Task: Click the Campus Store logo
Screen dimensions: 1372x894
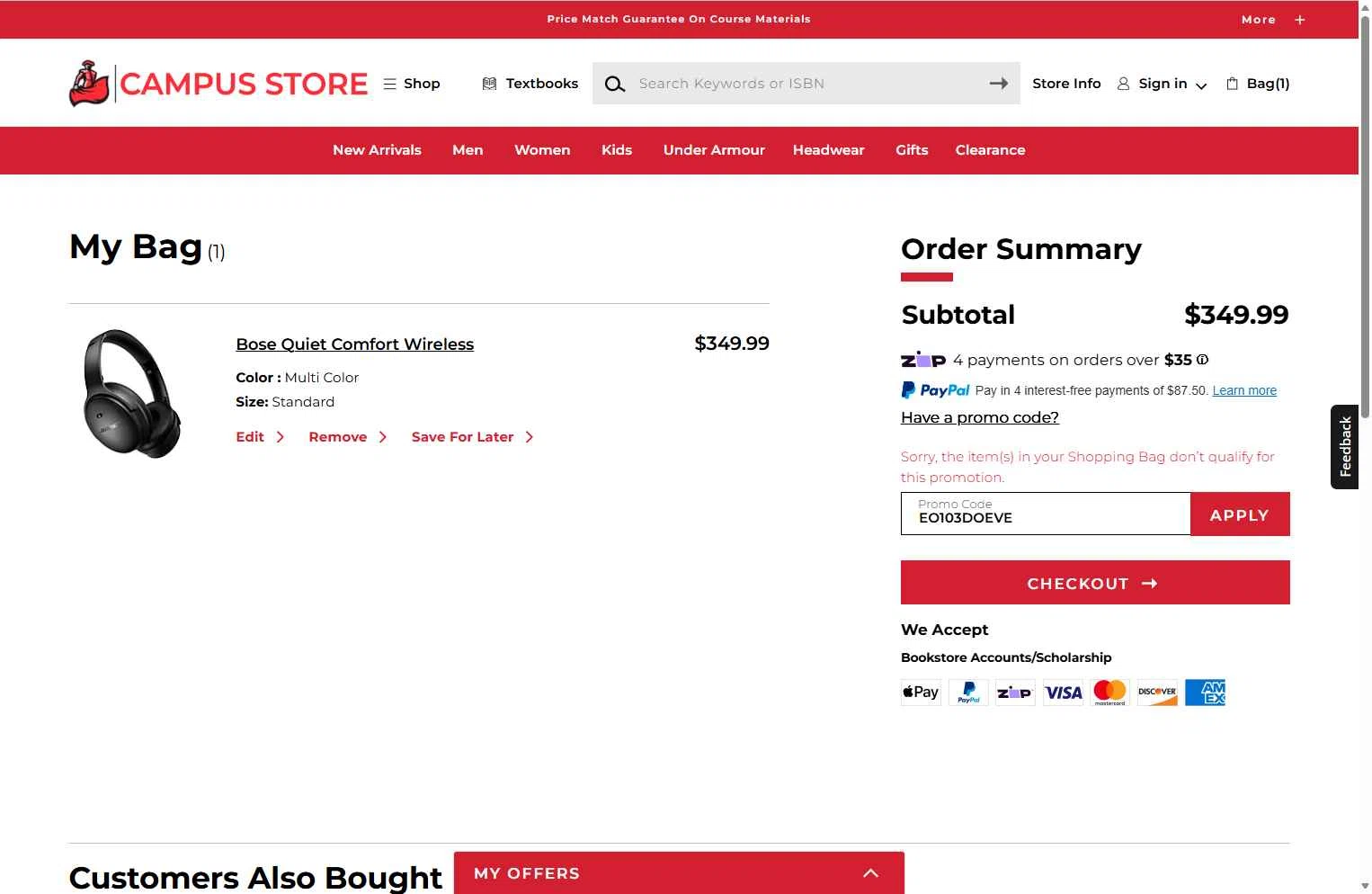Action: click(x=218, y=84)
